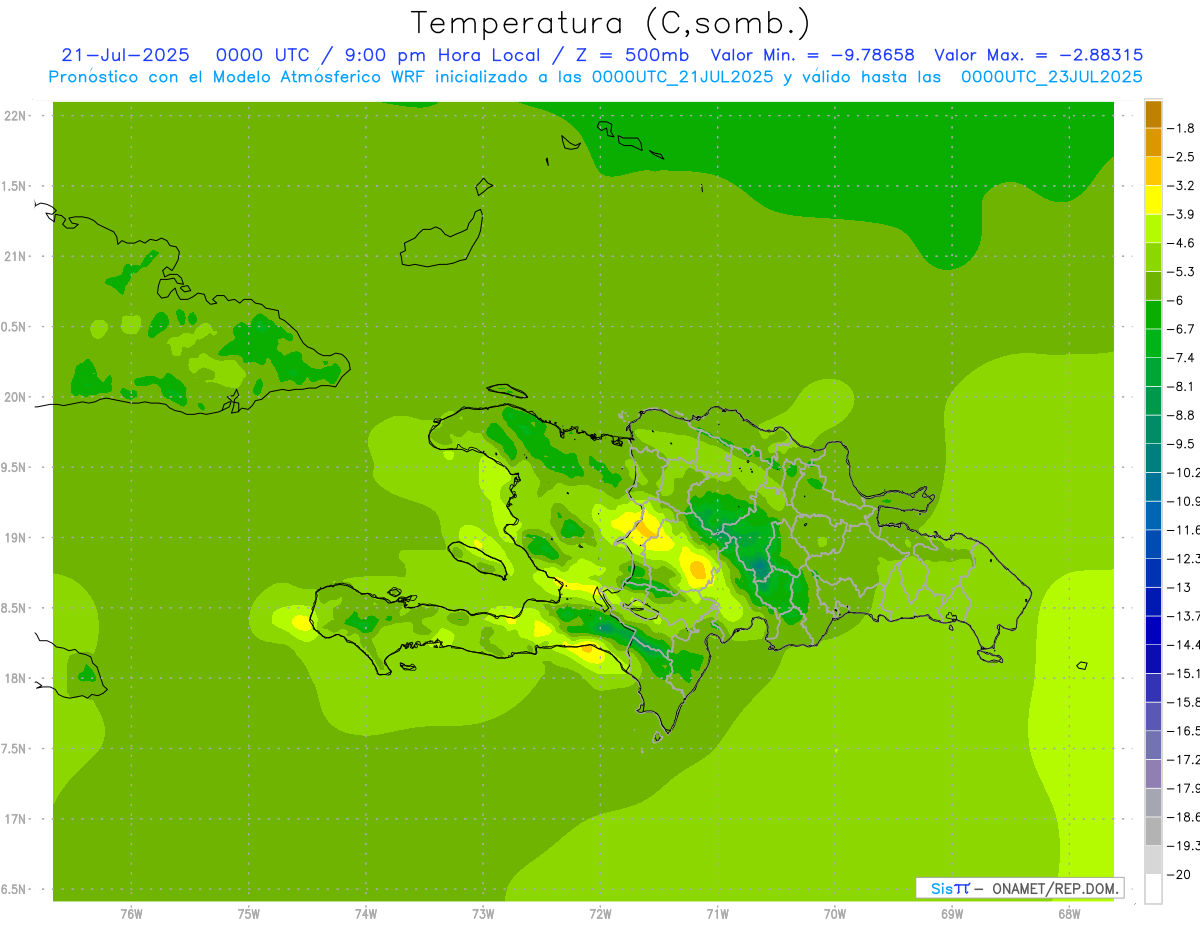Click the orange swatch between -1.8 and -2.5

[x=1153, y=142]
